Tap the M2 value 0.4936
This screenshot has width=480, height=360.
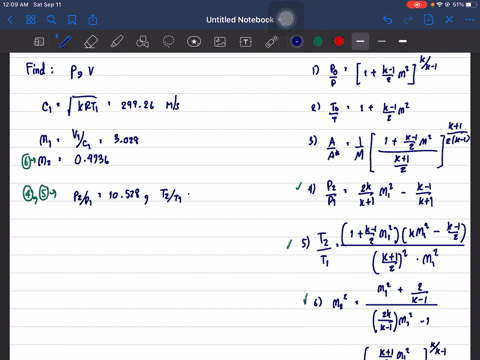[x=92, y=160]
